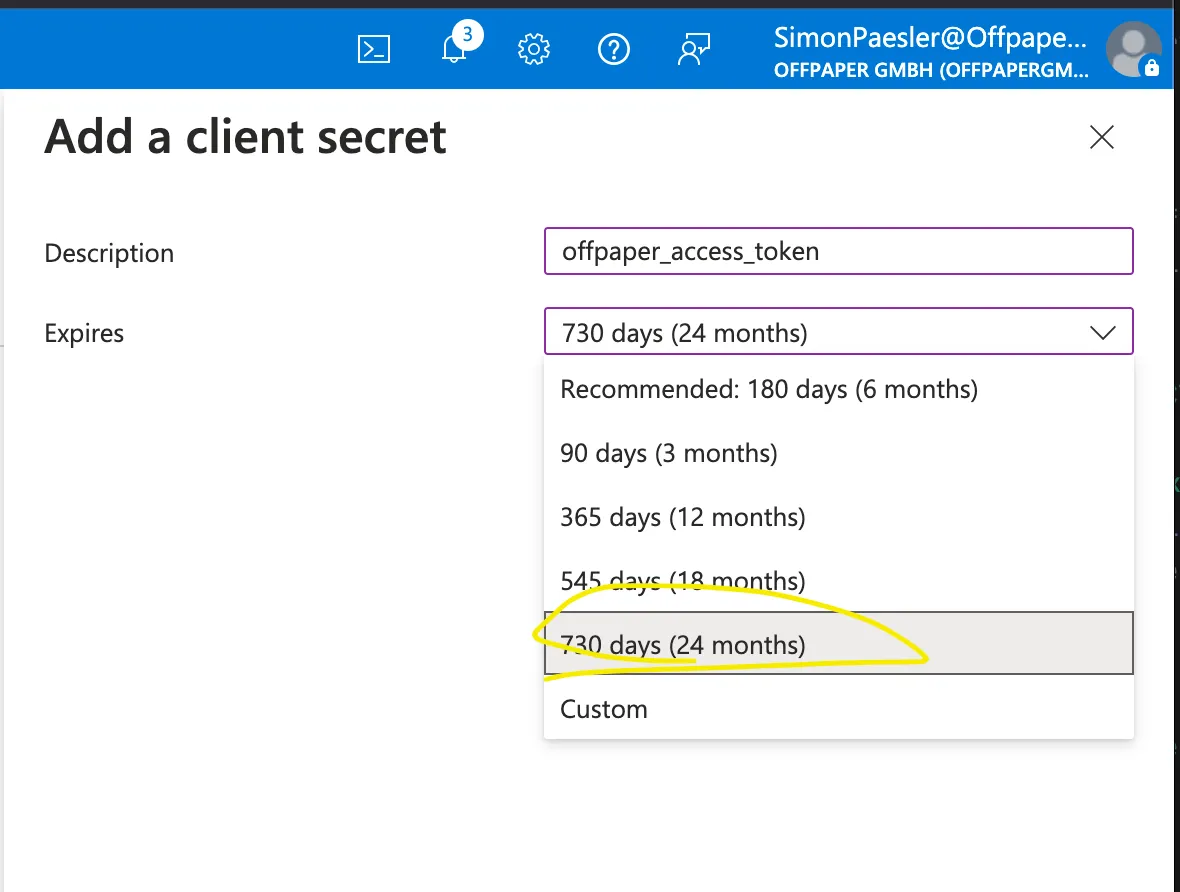Collapse the Expires list via chevron arrow

(x=1103, y=333)
